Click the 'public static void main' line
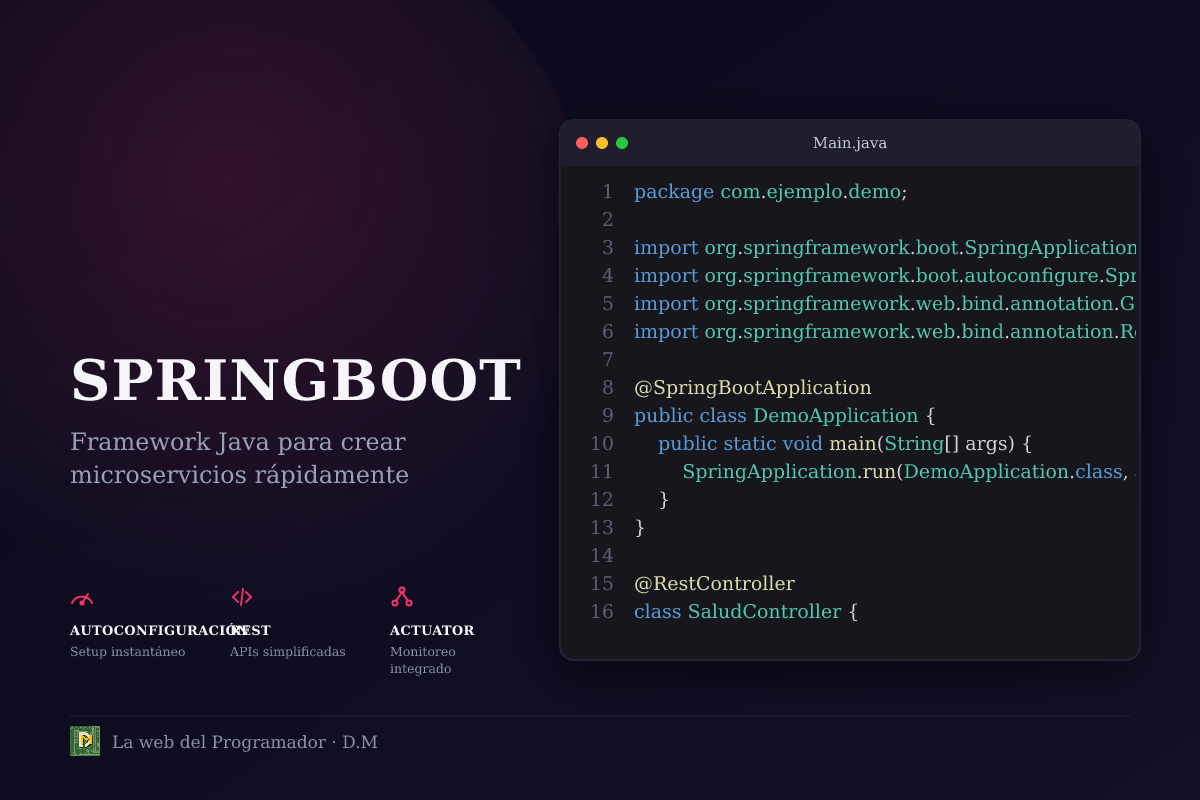1200x800 pixels. point(845,444)
